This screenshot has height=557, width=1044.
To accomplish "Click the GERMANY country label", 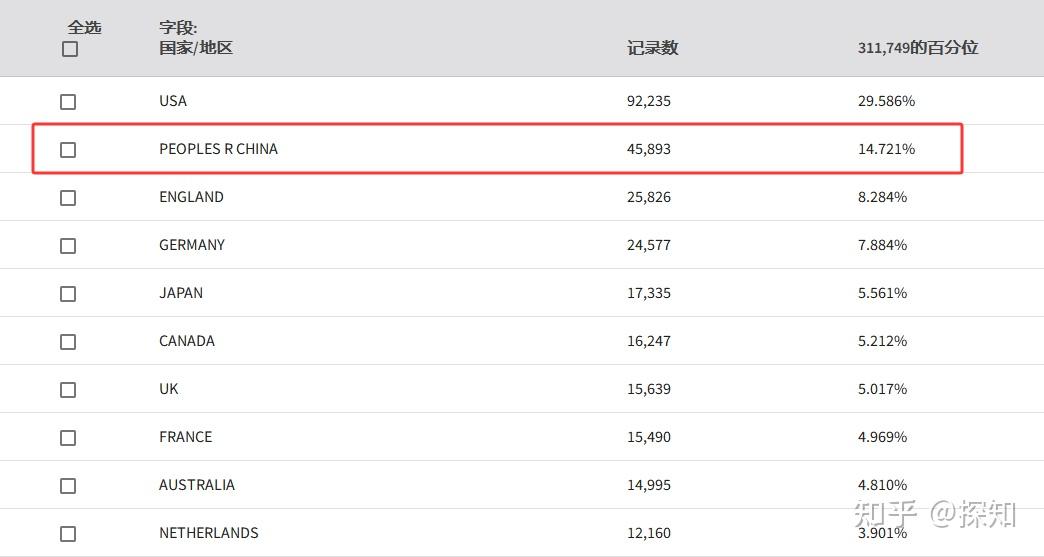I will click(192, 245).
